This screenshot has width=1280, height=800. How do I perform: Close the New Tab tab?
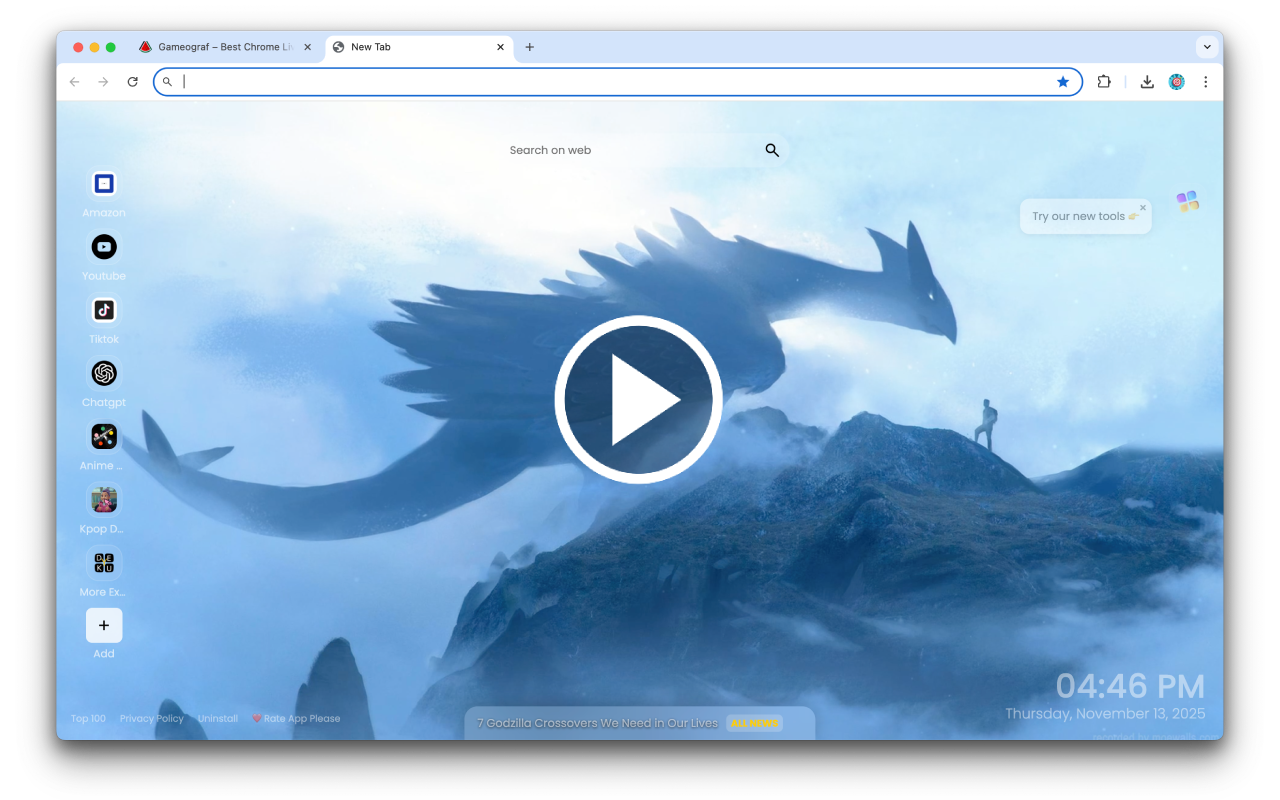[501, 47]
